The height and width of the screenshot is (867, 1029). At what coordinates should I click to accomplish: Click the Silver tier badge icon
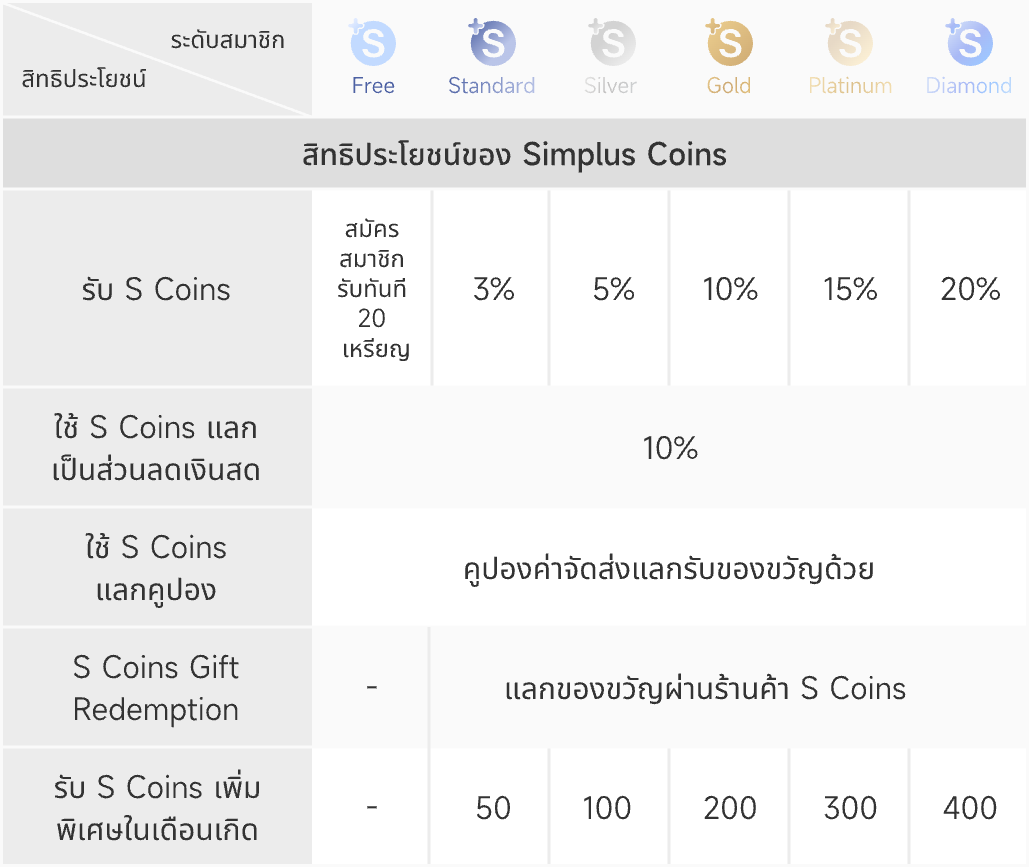(x=611, y=43)
